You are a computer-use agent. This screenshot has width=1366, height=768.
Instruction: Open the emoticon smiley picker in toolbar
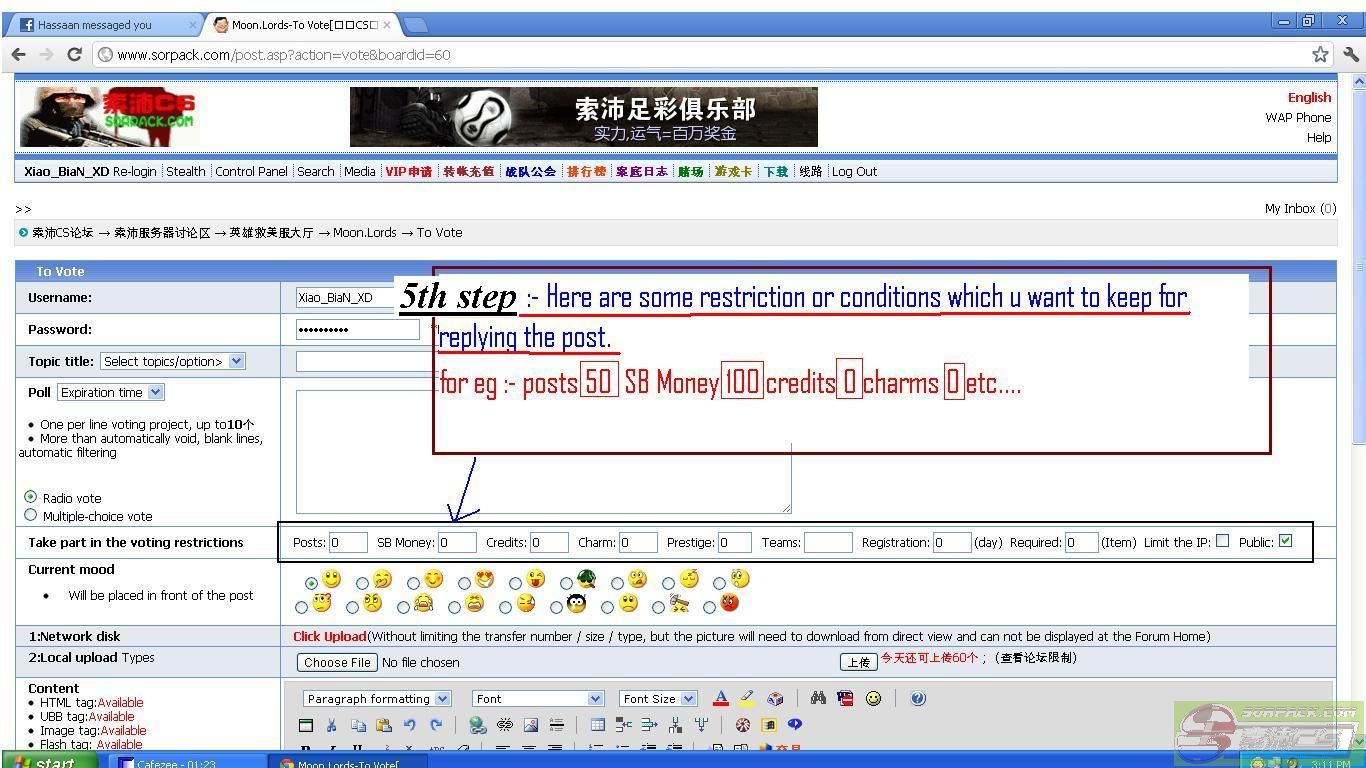(x=873, y=699)
